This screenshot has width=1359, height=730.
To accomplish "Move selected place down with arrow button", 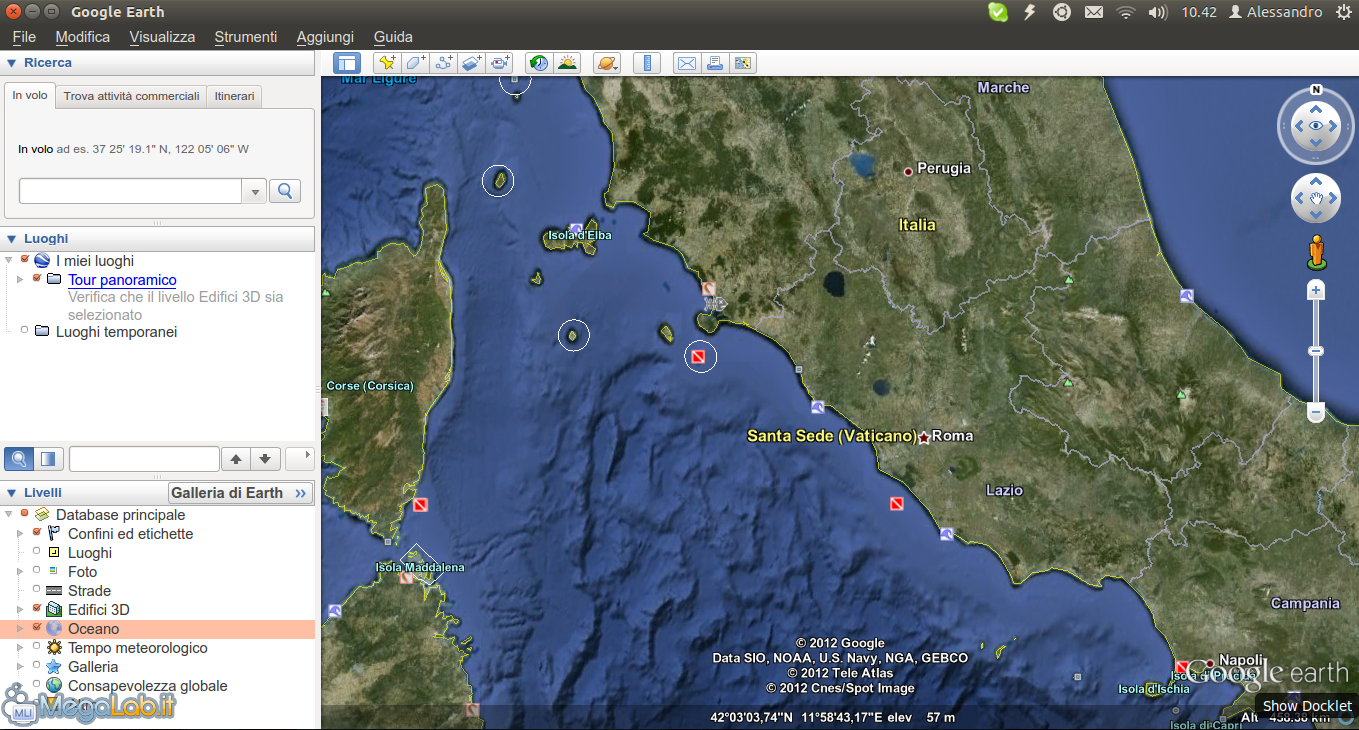I will click(264, 459).
